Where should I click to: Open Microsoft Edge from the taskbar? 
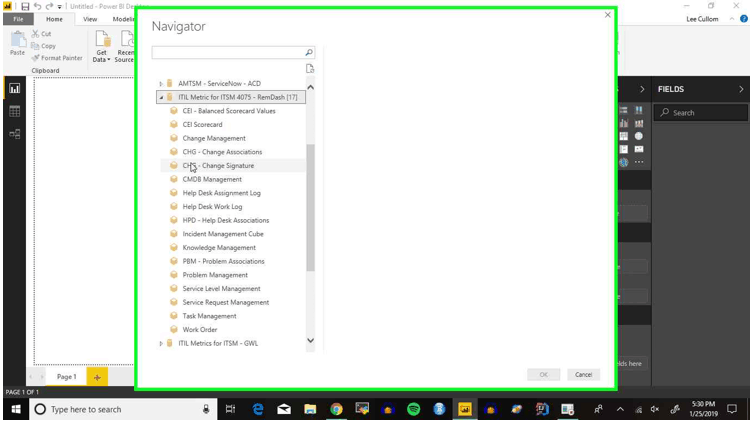tap(258, 409)
